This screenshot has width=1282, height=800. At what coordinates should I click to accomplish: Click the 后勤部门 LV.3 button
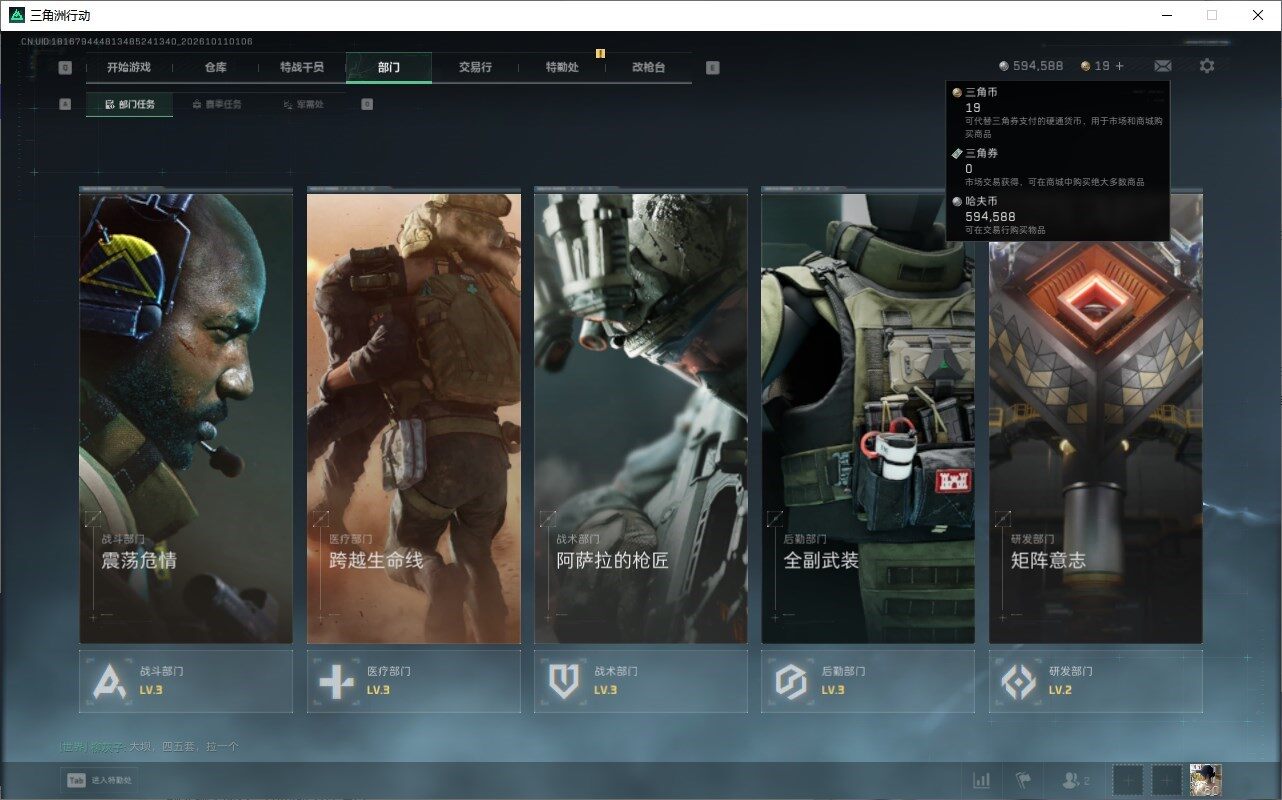click(x=868, y=681)
